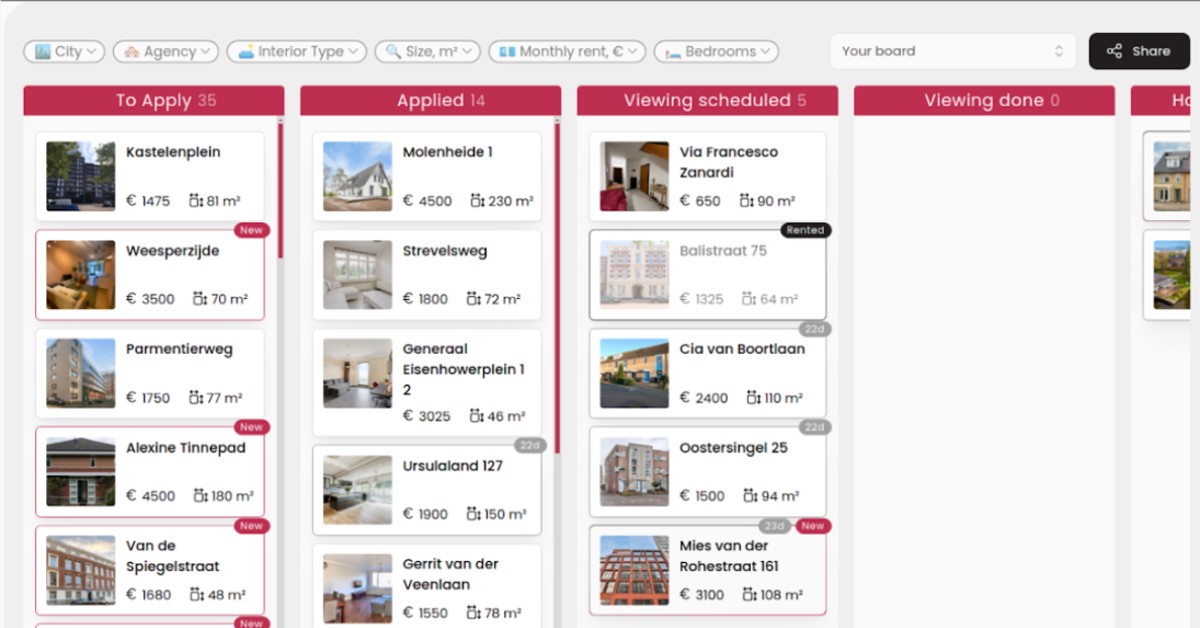Select the To Apply column header
This screenshot has height=628, width=1200.
pyautogui.click(x=154, y=100)
